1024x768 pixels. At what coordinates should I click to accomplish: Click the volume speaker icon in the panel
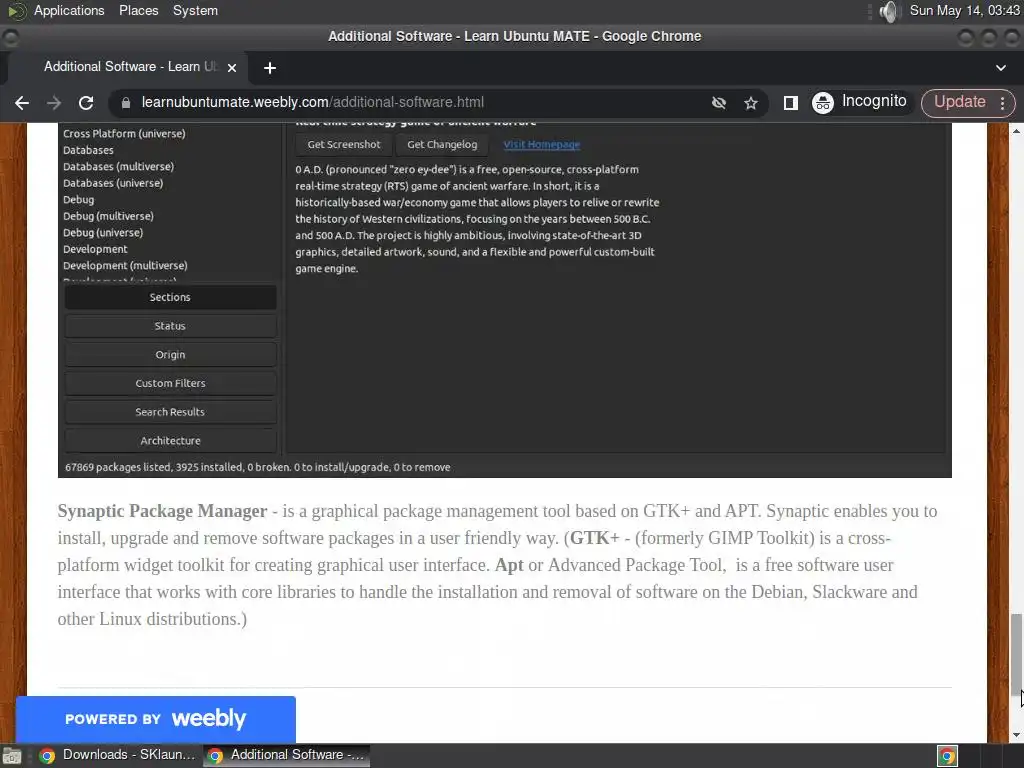click(x=889, y=11)
